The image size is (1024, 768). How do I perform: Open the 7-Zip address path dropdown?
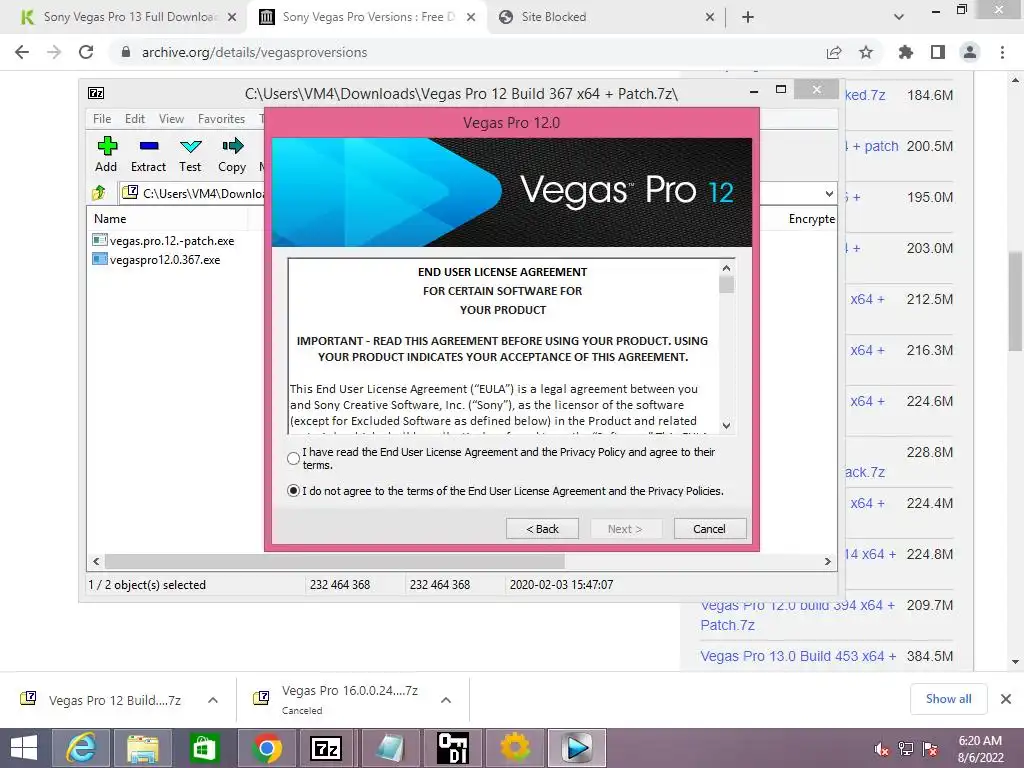point(829,193)
